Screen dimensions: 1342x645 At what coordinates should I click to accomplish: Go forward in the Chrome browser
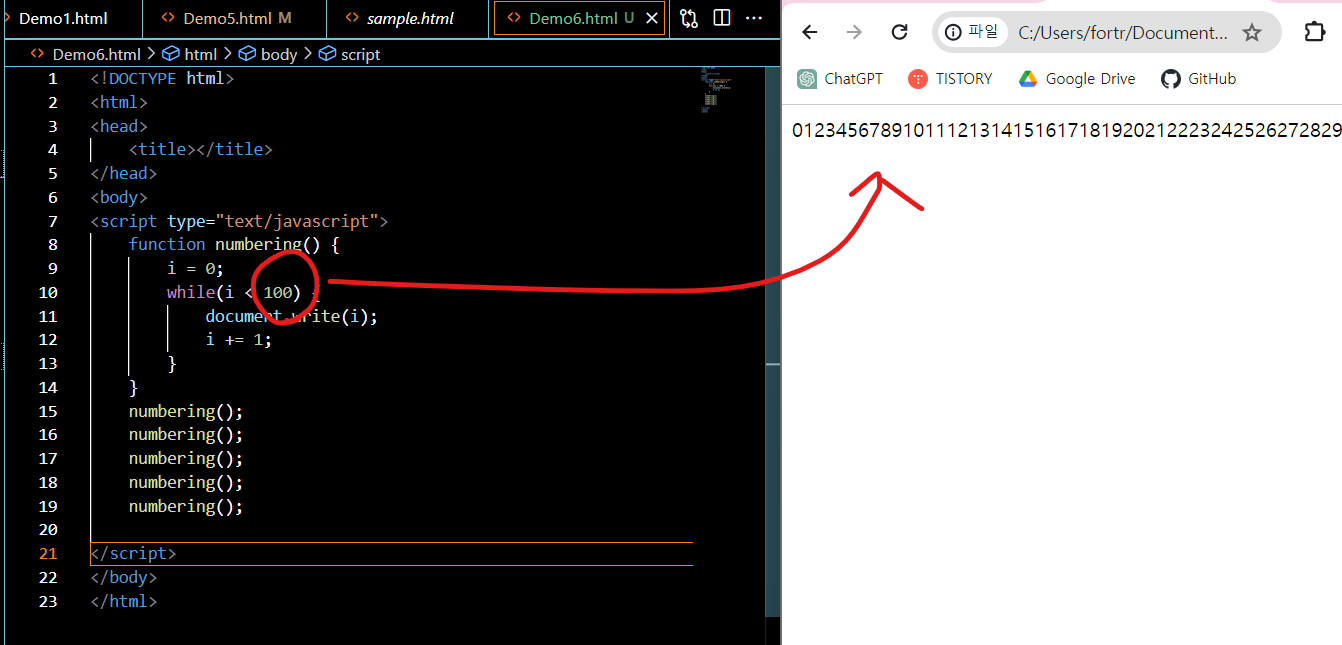click(x=854, y=32)
